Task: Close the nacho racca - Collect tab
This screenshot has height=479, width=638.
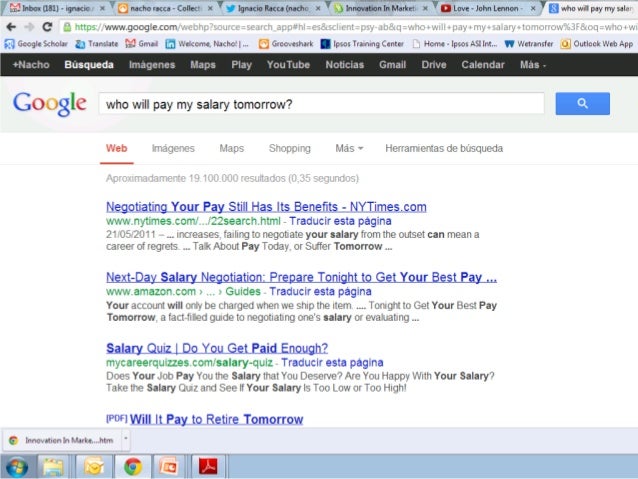Action: tap(210, 8)
